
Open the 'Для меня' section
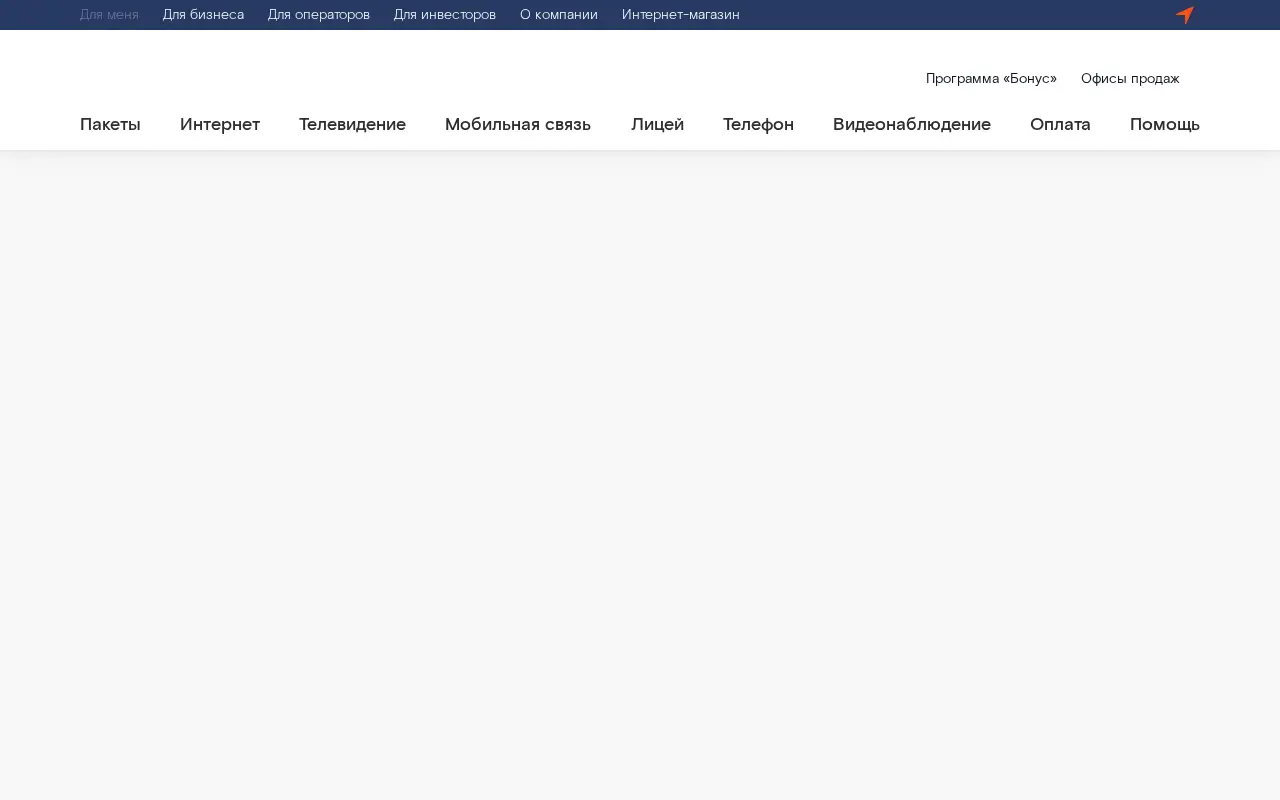(x=109, y=15)
